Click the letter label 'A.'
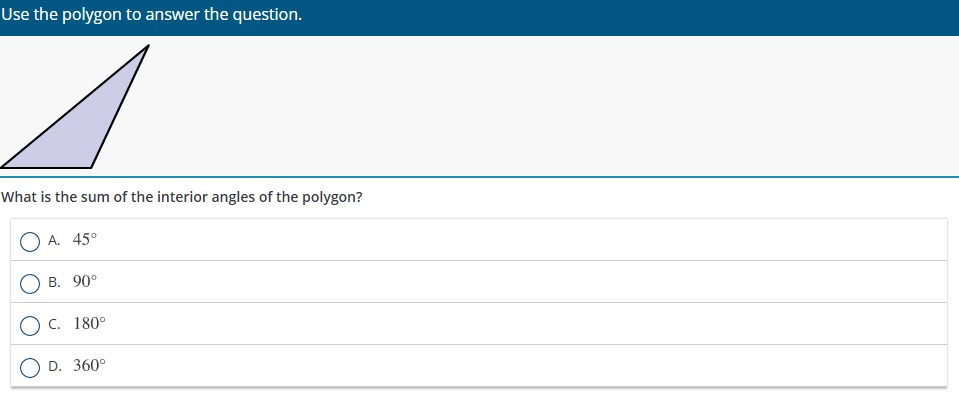The height and width of the screenshot is (393, 959). pyautogui.click(x=54, y=241)
